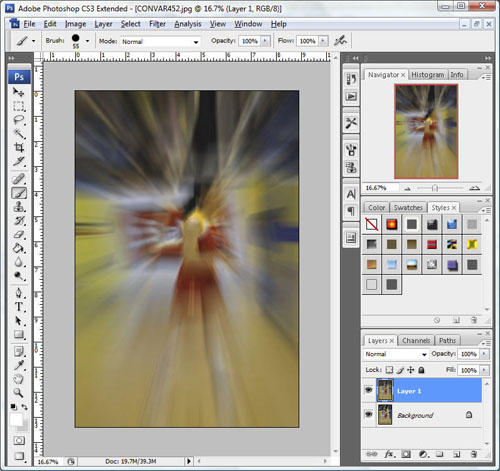Viewport: 500px width, 471px height.
Task: Open the Image menu
Action: [76, 24]
